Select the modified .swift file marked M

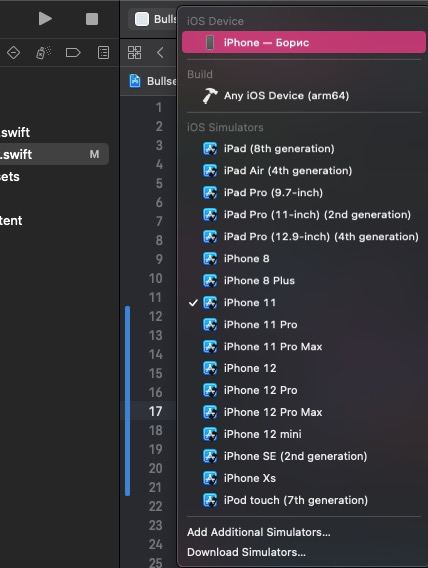54,154
